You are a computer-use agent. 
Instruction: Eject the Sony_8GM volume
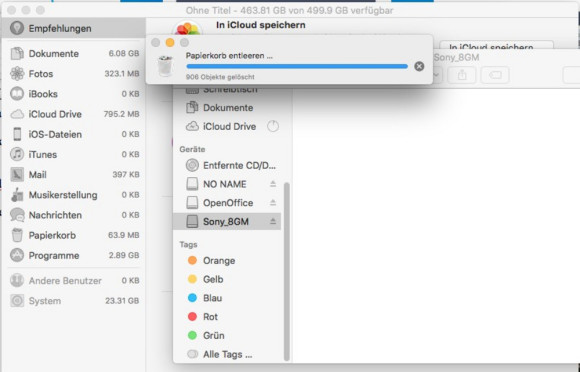click(x=273, y=221)
